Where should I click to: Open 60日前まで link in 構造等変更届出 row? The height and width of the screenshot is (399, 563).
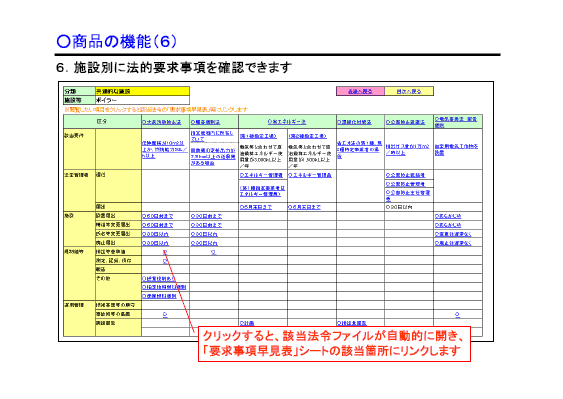pyautogui.click(x=158, y=225)
